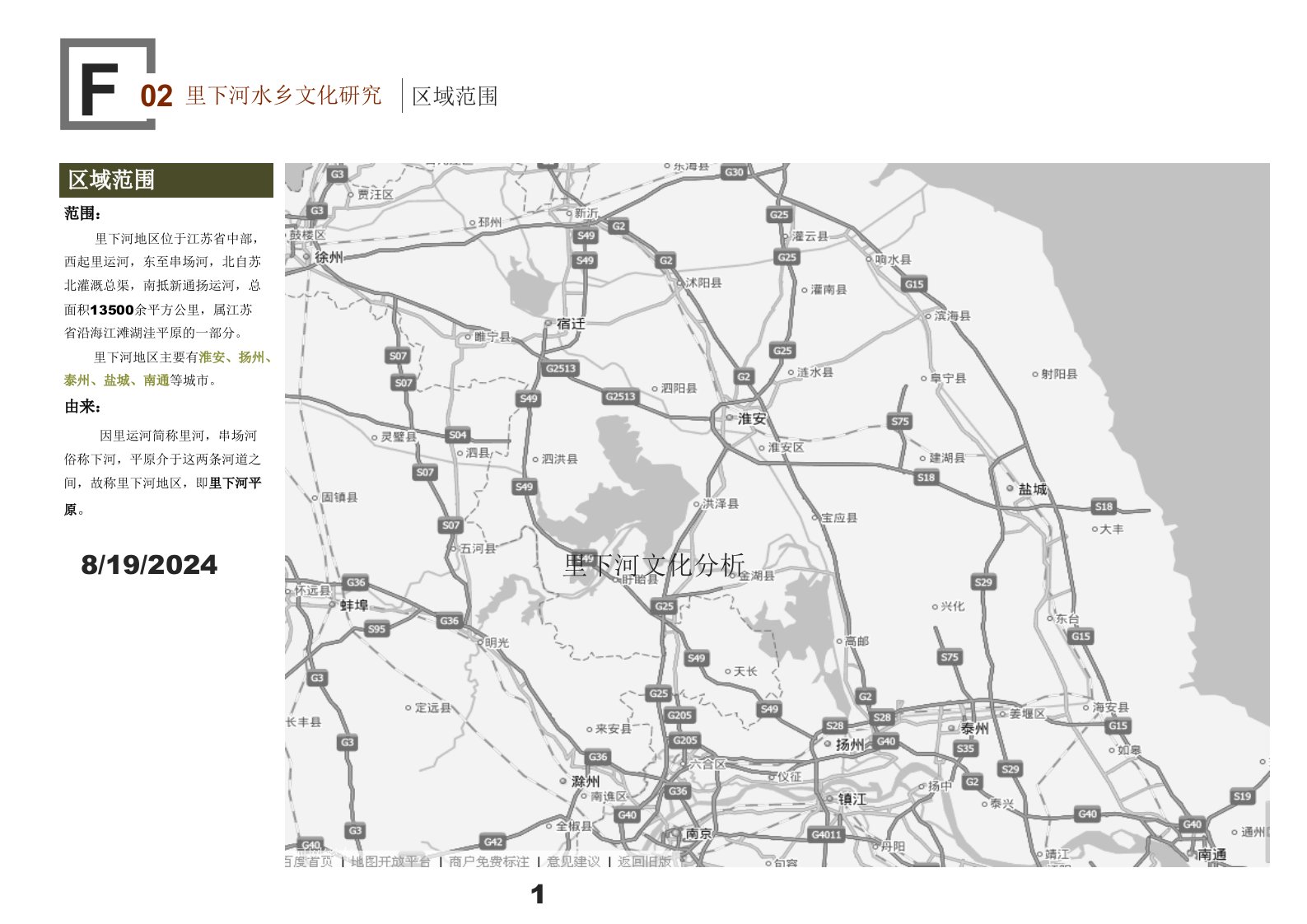Open the 意见建议 link in map footer

coord(573,861)
